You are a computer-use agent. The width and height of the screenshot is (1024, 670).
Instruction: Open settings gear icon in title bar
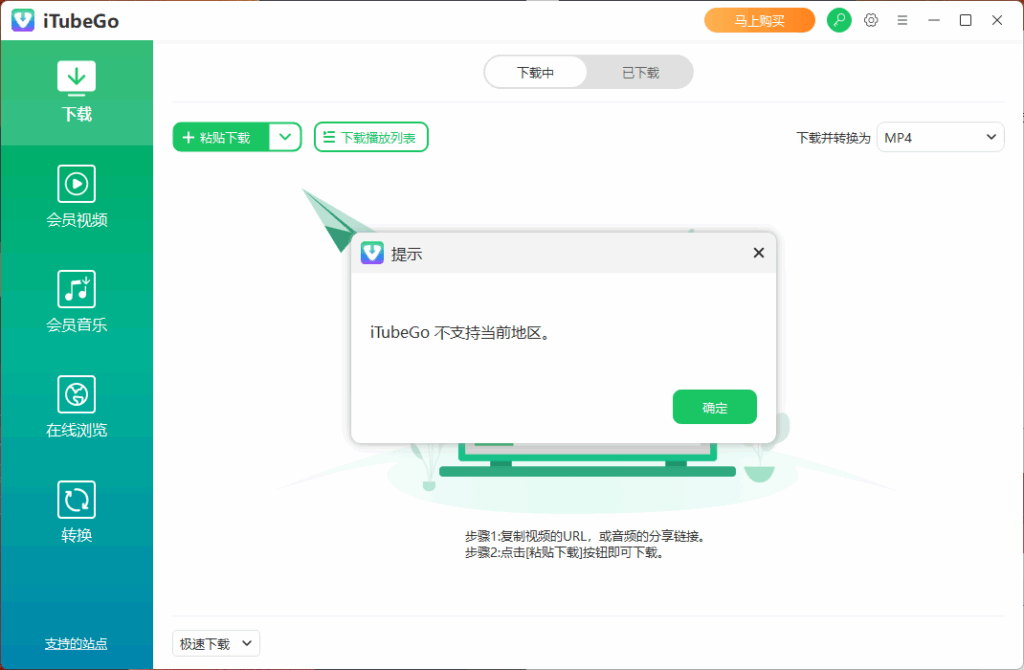click(x=871, y=20)
